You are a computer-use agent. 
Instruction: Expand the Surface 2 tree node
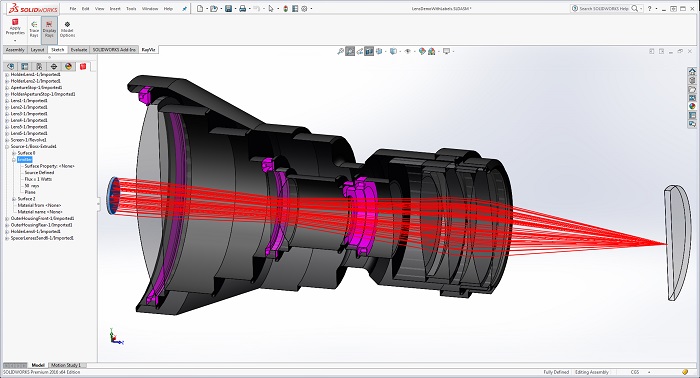pos(14,199)
